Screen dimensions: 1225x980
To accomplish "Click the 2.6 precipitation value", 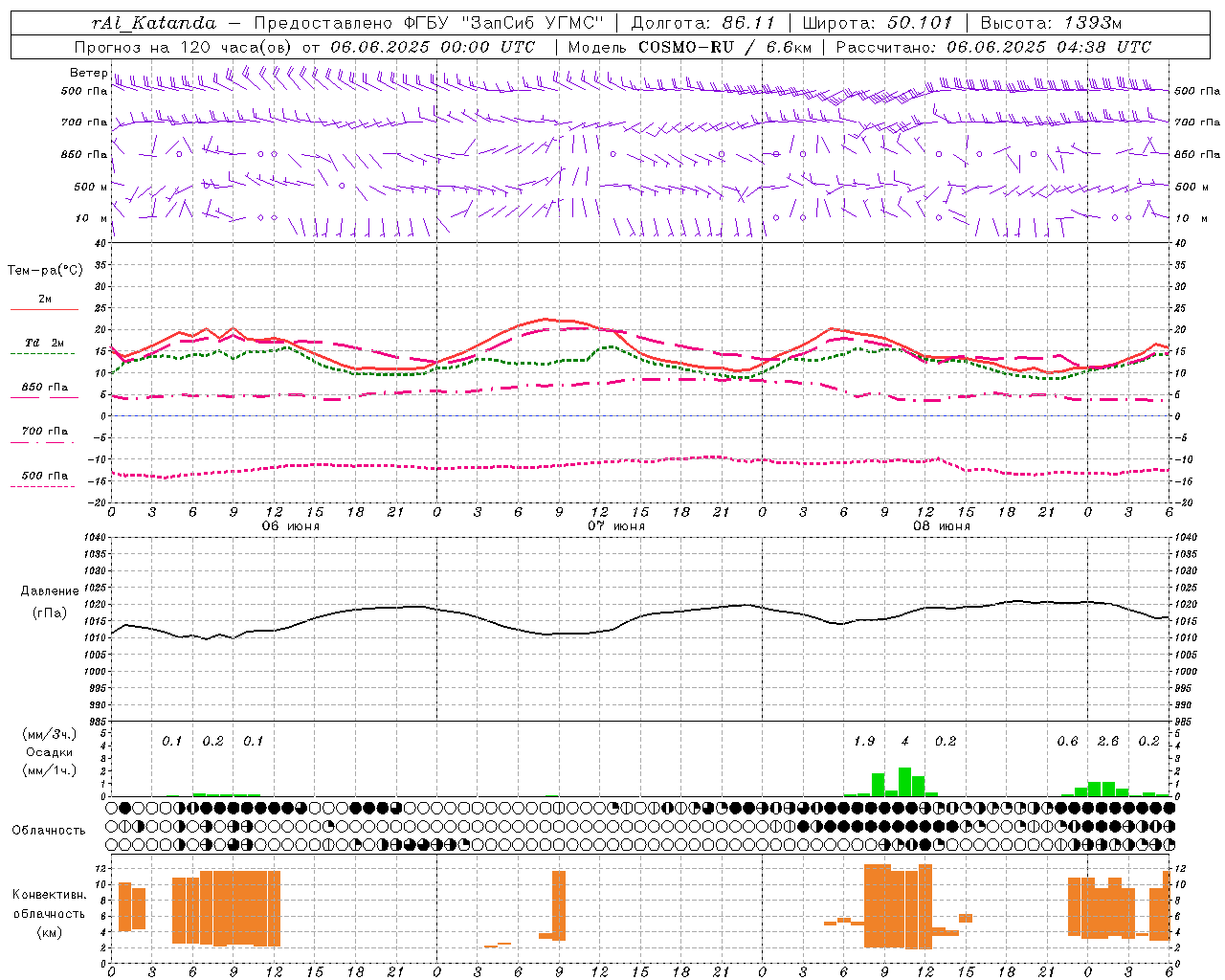I will pyautogui.click(x=1108, y=742).
